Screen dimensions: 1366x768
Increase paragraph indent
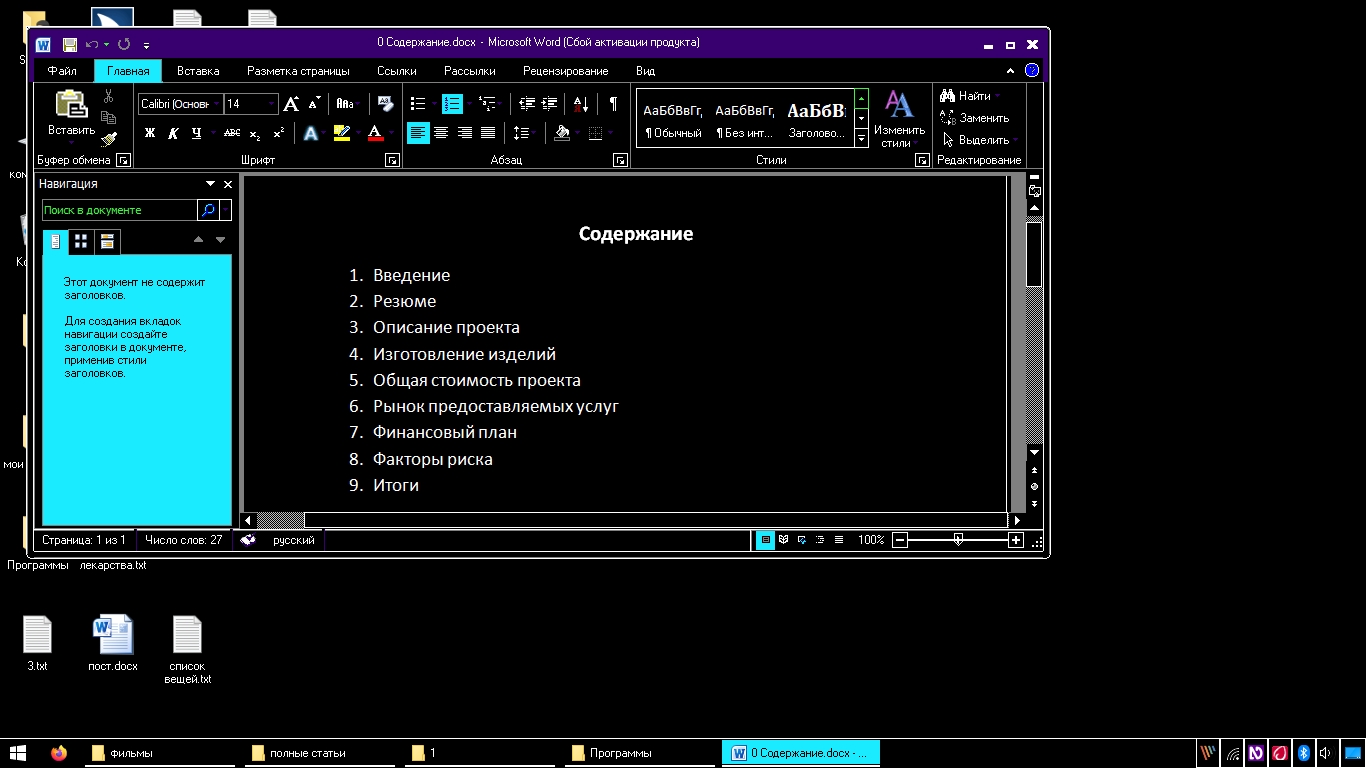[x=548, y=104]
